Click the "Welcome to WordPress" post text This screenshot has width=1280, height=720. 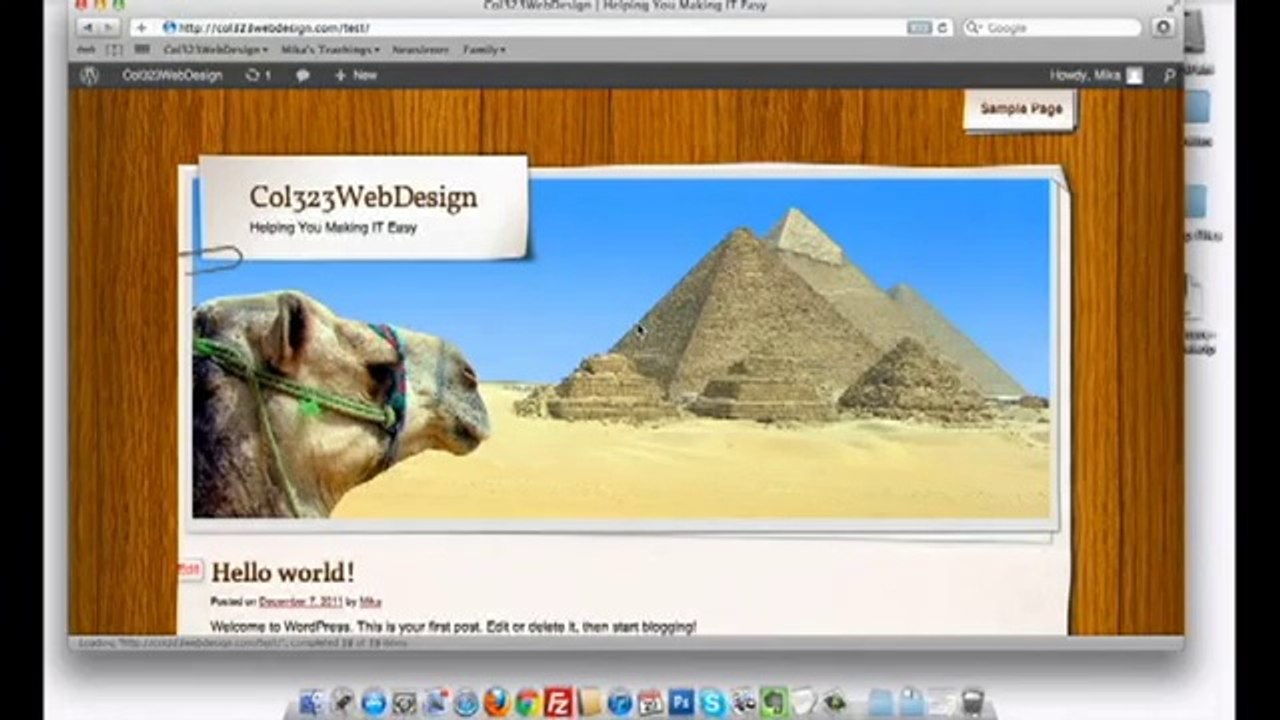point(453,627)
